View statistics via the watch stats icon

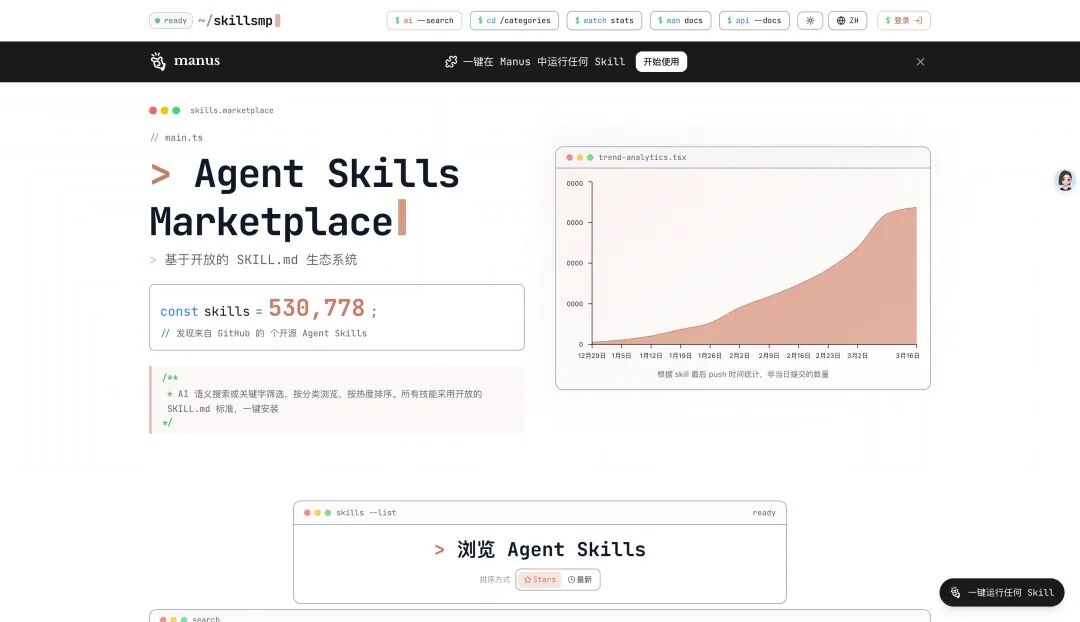pyautogui.click(x=604, y=20)
